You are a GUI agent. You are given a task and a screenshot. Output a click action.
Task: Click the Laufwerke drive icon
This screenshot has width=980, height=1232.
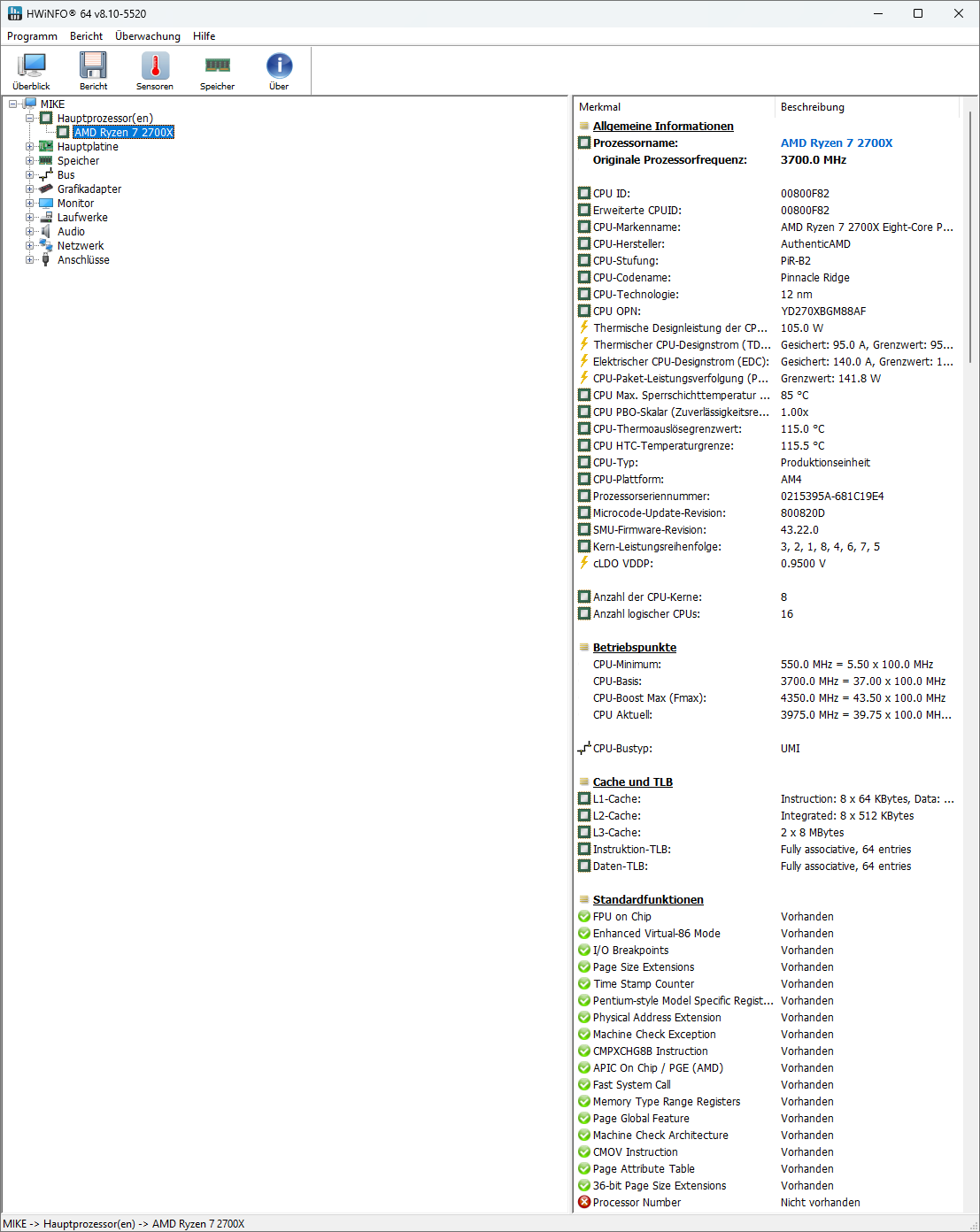click(x=46, y=218)
